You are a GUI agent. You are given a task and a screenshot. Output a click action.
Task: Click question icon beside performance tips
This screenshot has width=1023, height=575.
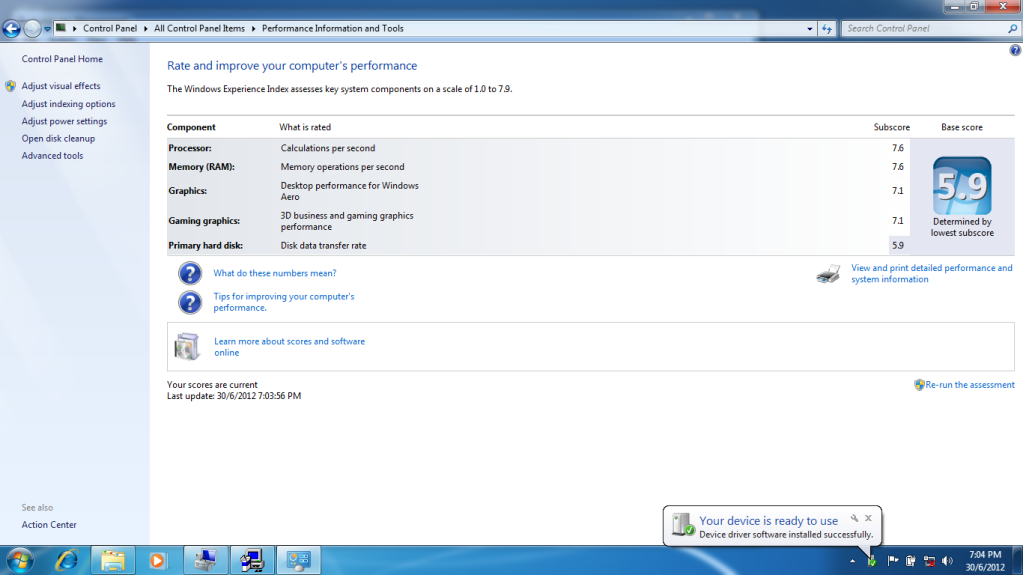[x=190, y=303]
